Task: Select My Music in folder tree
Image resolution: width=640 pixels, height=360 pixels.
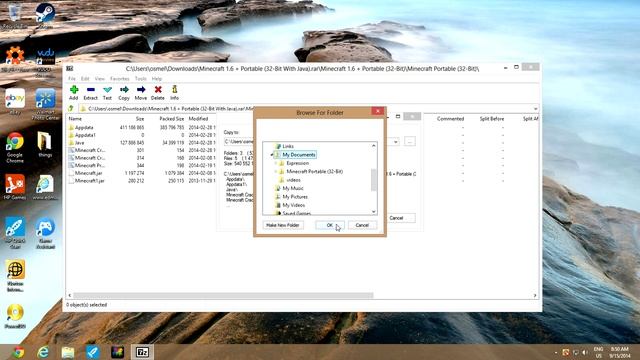Action: pyautogui.click(x=293, y=188)
